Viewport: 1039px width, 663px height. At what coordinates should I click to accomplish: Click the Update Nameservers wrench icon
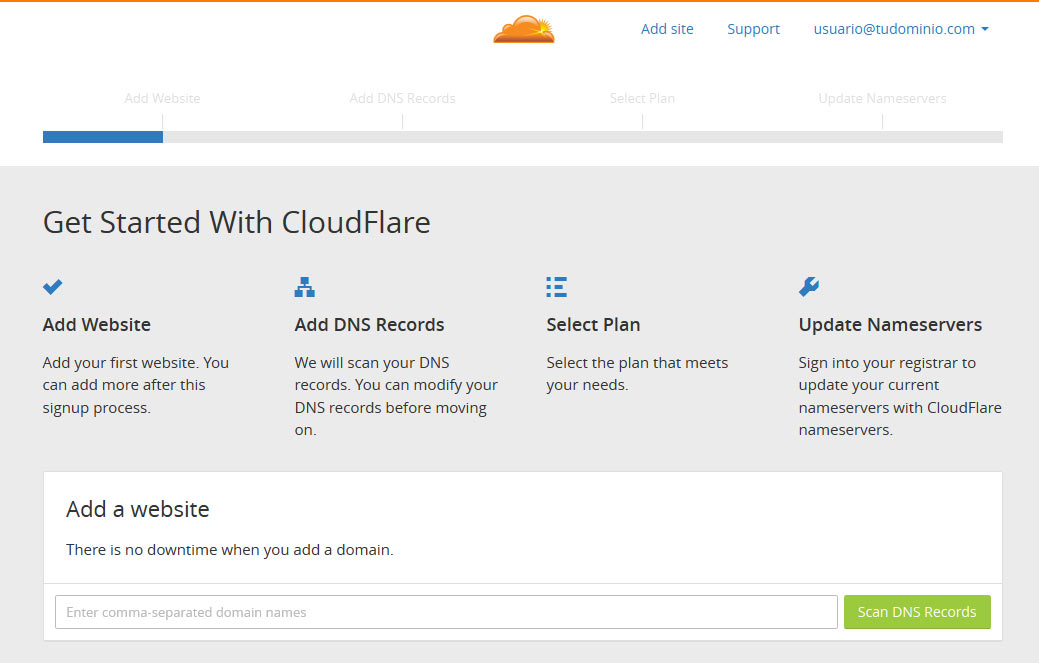pos(809,287)
